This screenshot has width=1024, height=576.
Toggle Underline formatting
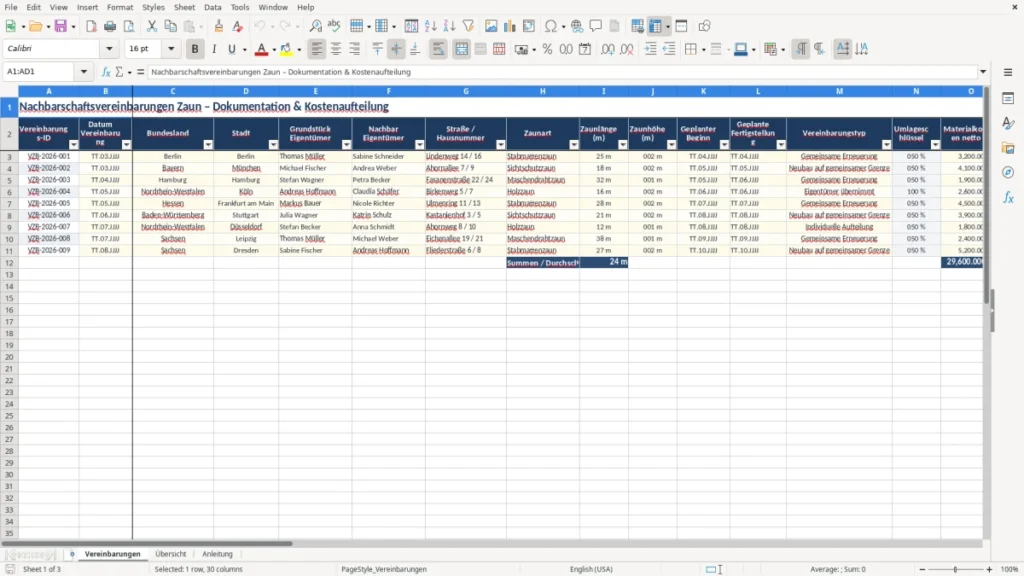[232, 49]
